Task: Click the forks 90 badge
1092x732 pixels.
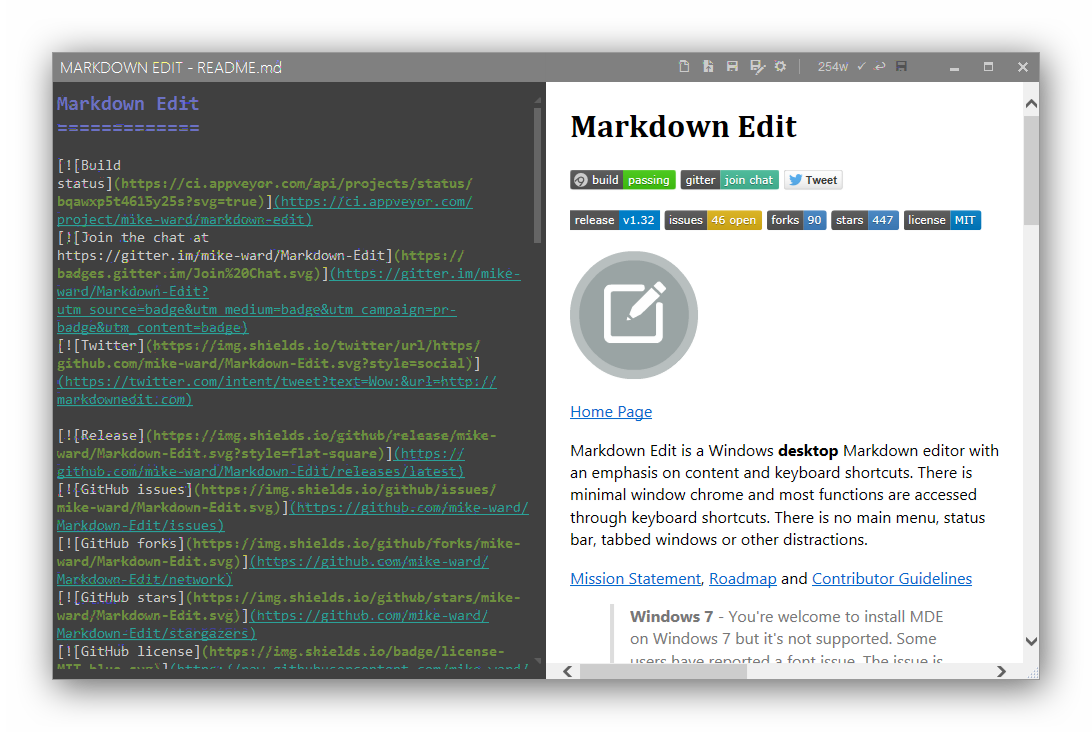Action: [x=797, y=220]
